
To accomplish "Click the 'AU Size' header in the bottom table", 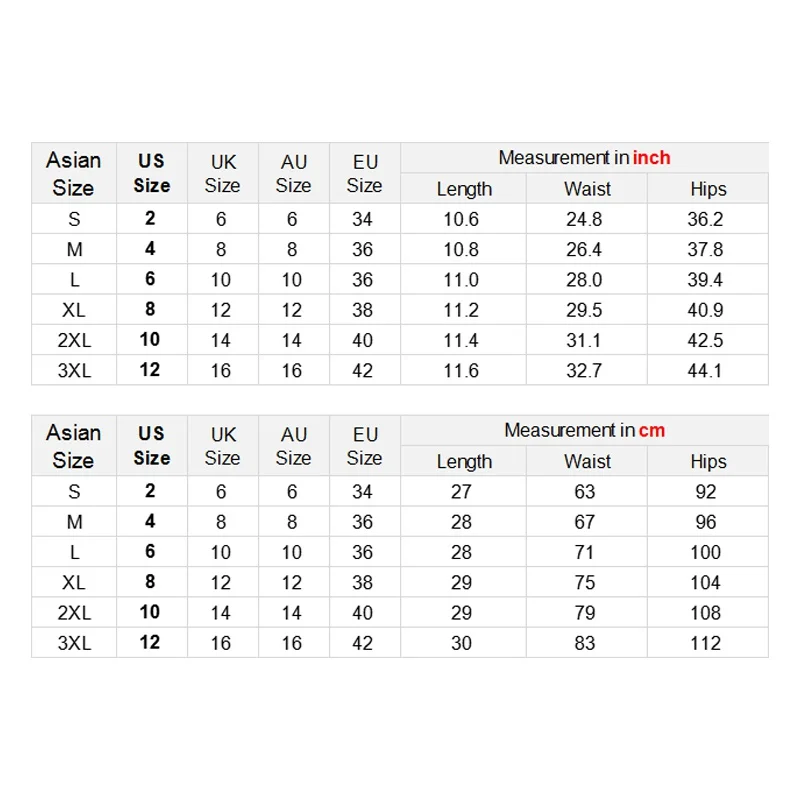I will [293, 446].
